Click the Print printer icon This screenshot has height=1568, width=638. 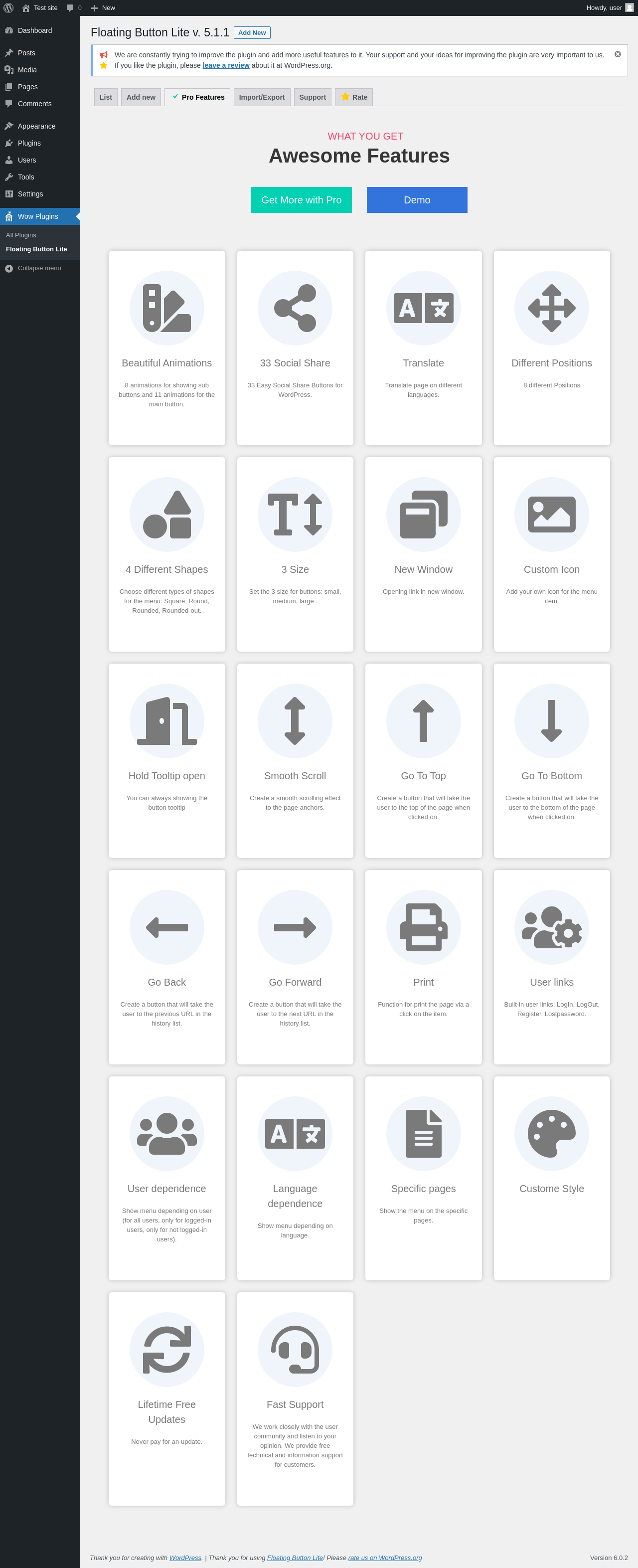(424, 927)
